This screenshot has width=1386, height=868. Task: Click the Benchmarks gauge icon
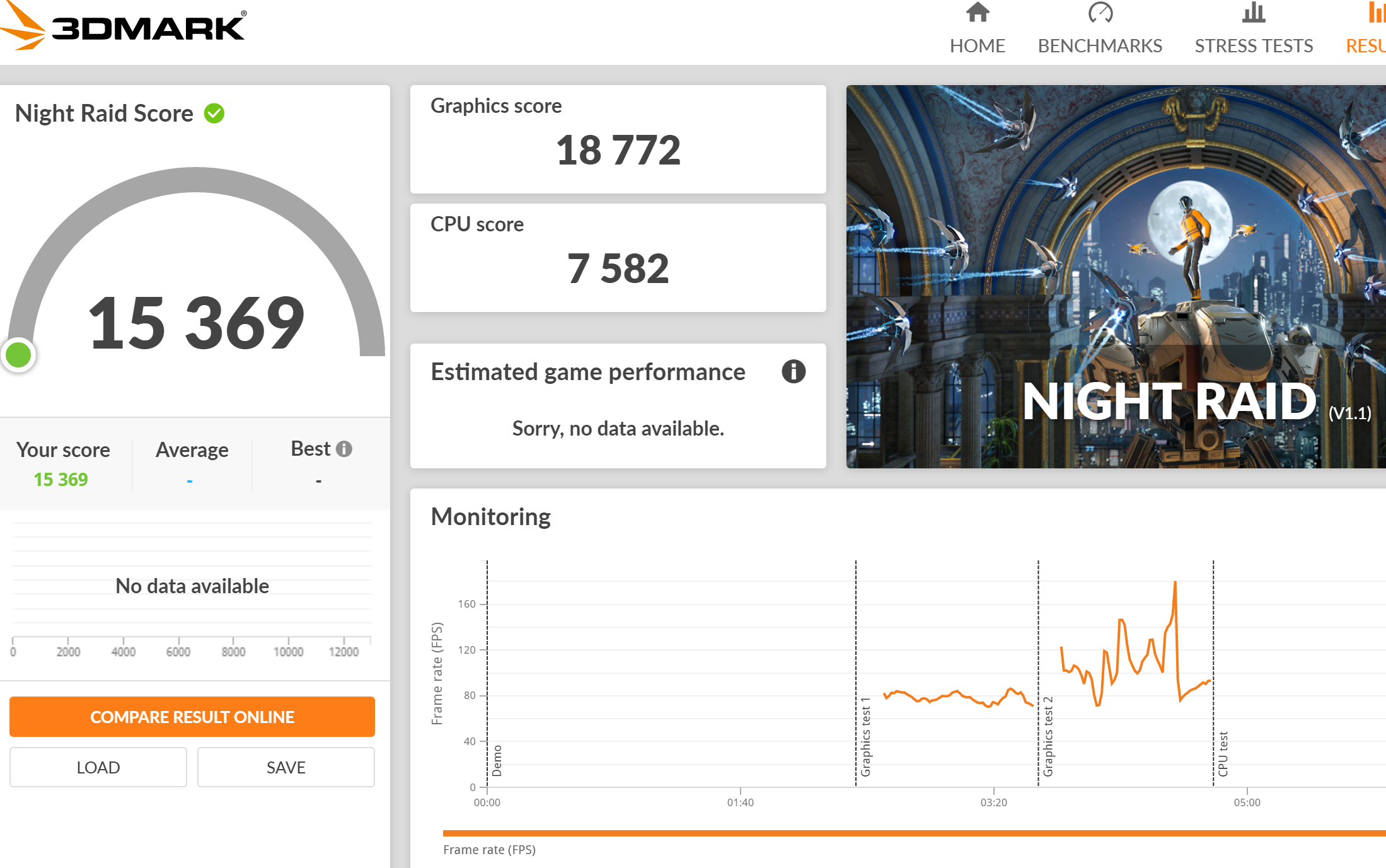coord(1100,12)
